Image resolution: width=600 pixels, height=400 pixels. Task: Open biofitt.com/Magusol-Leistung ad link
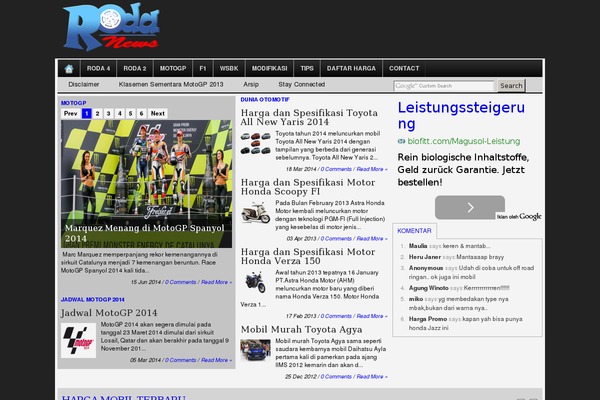click(x=463, y=141)
